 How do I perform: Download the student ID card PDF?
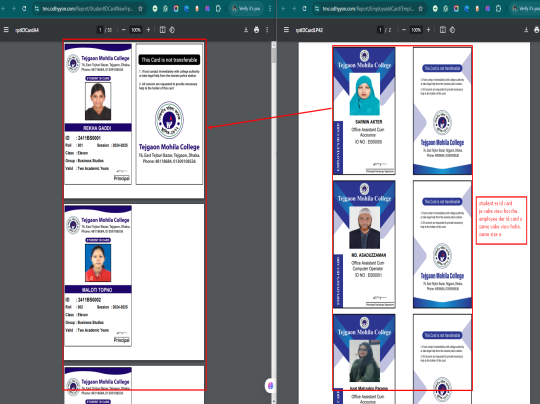(x=246, y=30)
